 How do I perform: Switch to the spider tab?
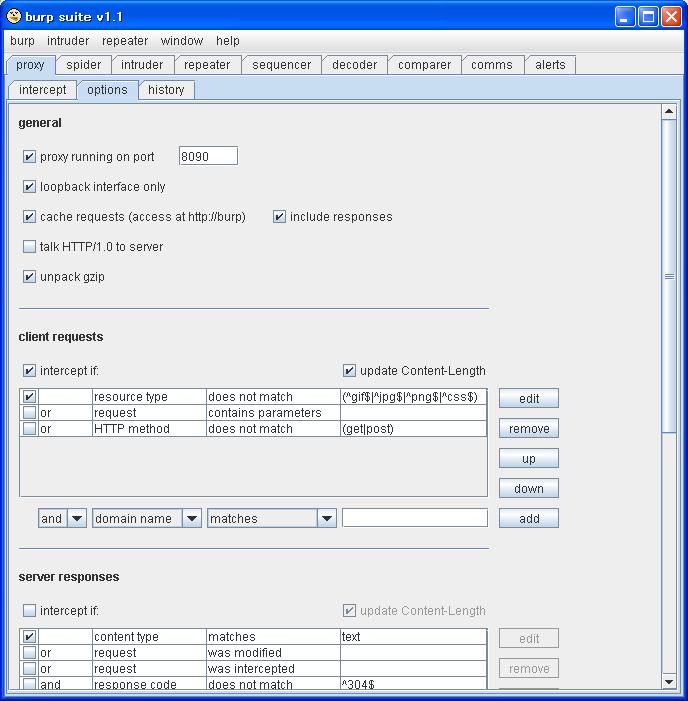[84, 65]
